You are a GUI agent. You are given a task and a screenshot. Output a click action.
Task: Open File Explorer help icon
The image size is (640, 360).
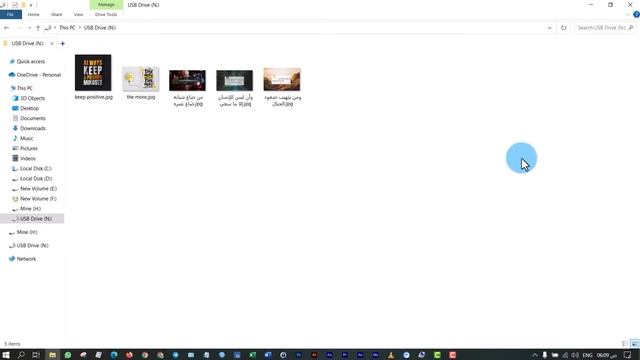(636, 14)
